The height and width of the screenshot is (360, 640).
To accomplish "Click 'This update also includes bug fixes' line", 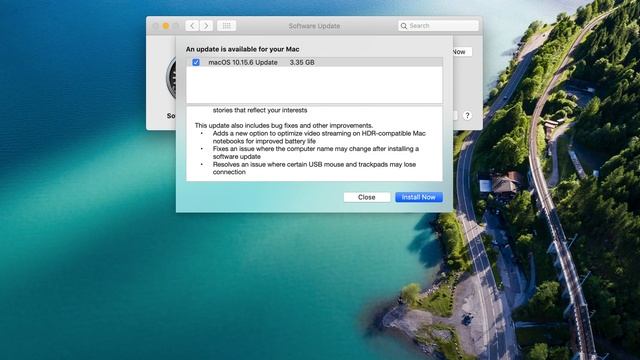I will [x=284, y=125].
